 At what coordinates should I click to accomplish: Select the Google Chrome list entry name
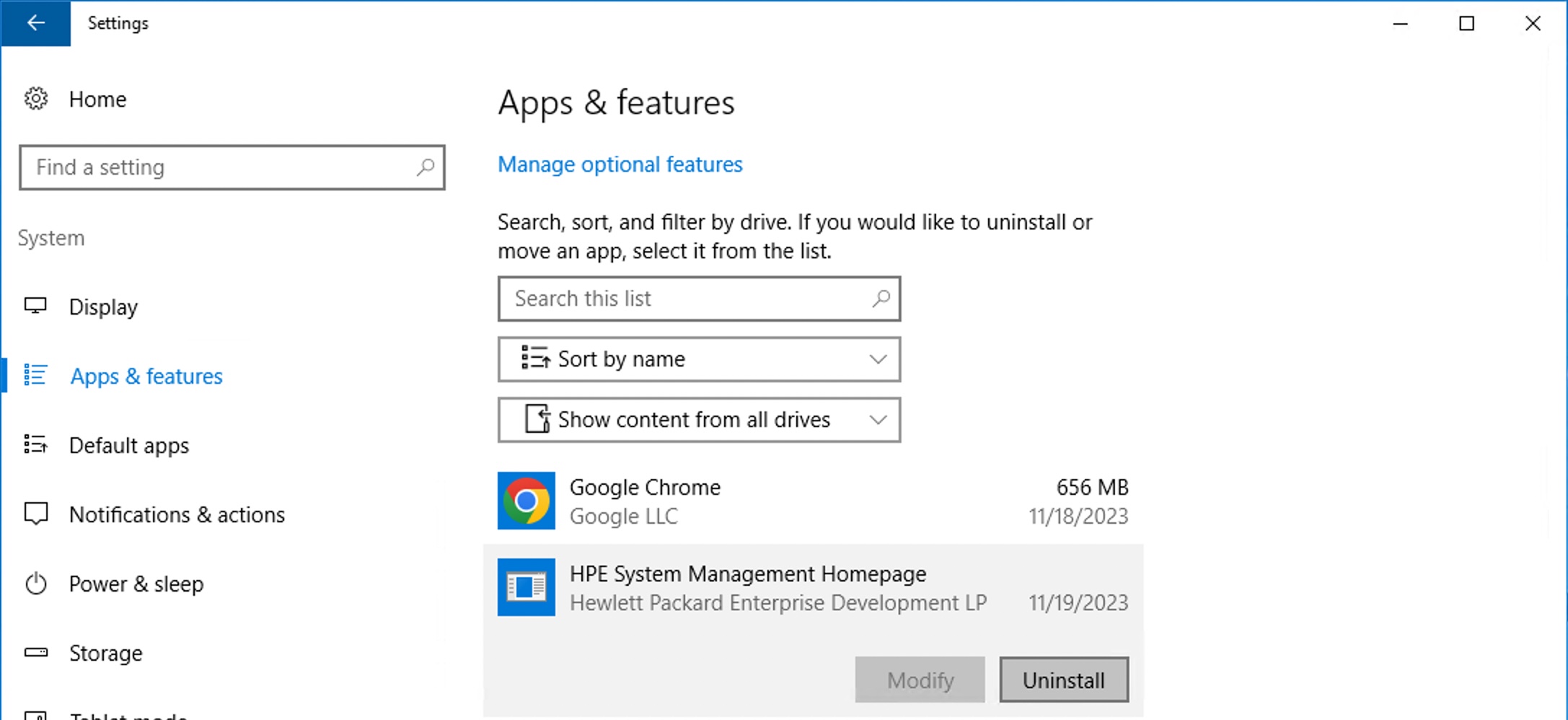tap(645, 488)
